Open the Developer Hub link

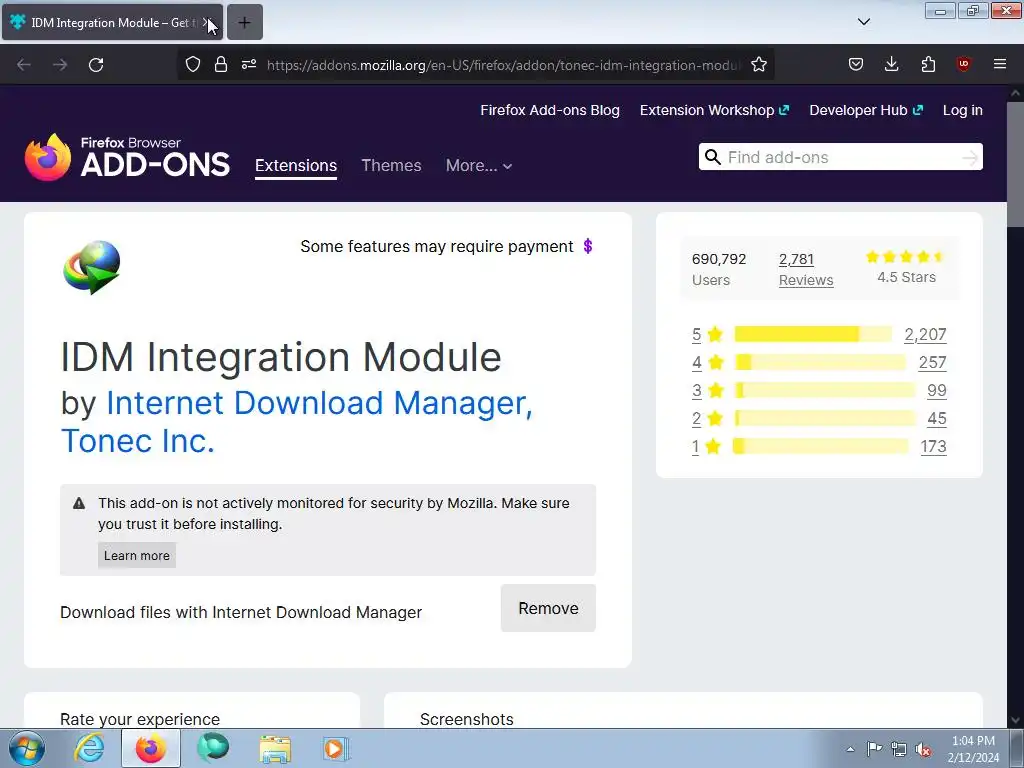(866, 110)
